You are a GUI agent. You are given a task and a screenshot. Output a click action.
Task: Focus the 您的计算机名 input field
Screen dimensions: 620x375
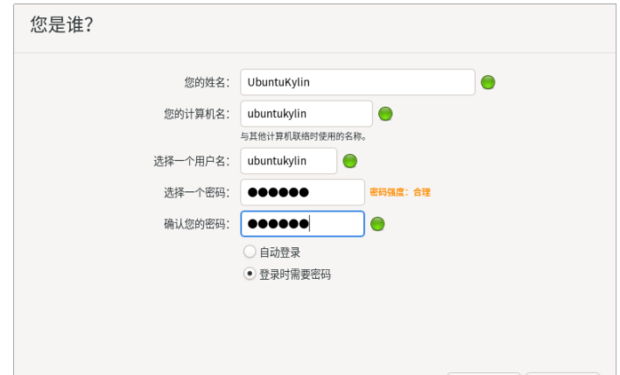(x=306, y=114)
